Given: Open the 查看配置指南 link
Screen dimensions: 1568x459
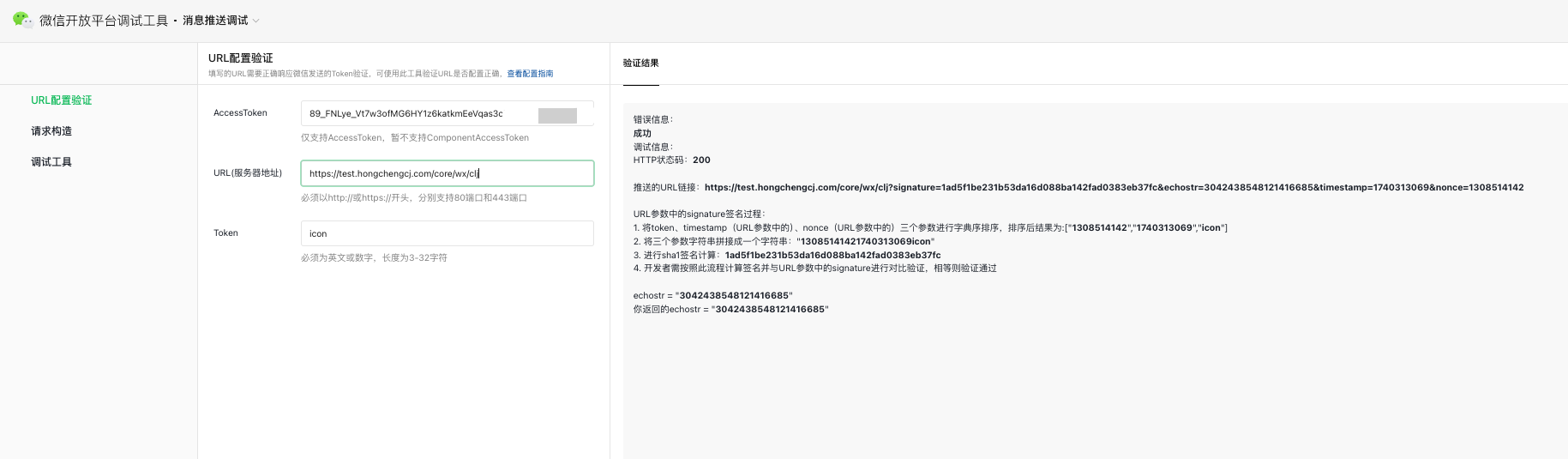Looking at the screenshot, I should (530, 74).
